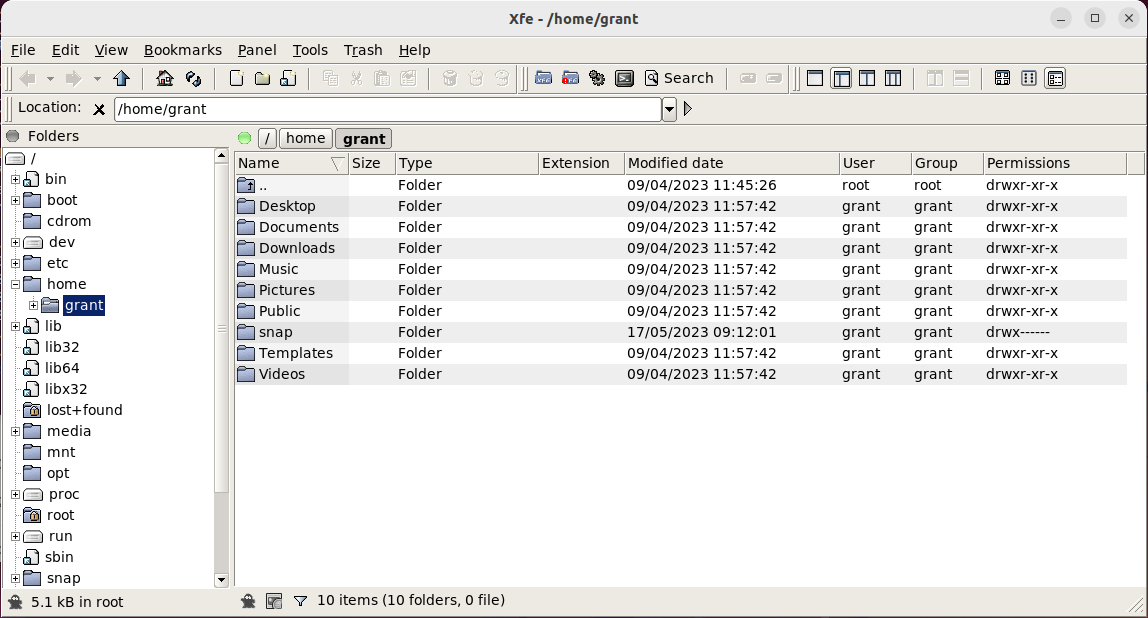This screenshot has width=1148, height=618.
Task: Select the home segment in the path bar
Action: (305, 138)
